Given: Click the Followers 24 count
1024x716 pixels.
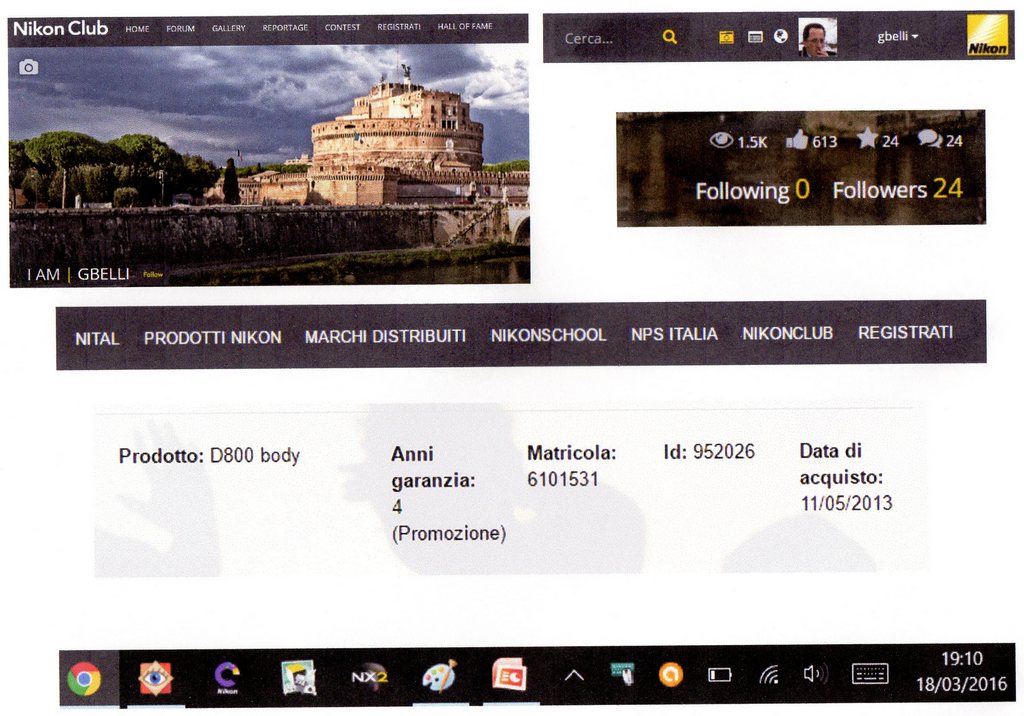Looking at the screenshot, I should click(897, 189).
